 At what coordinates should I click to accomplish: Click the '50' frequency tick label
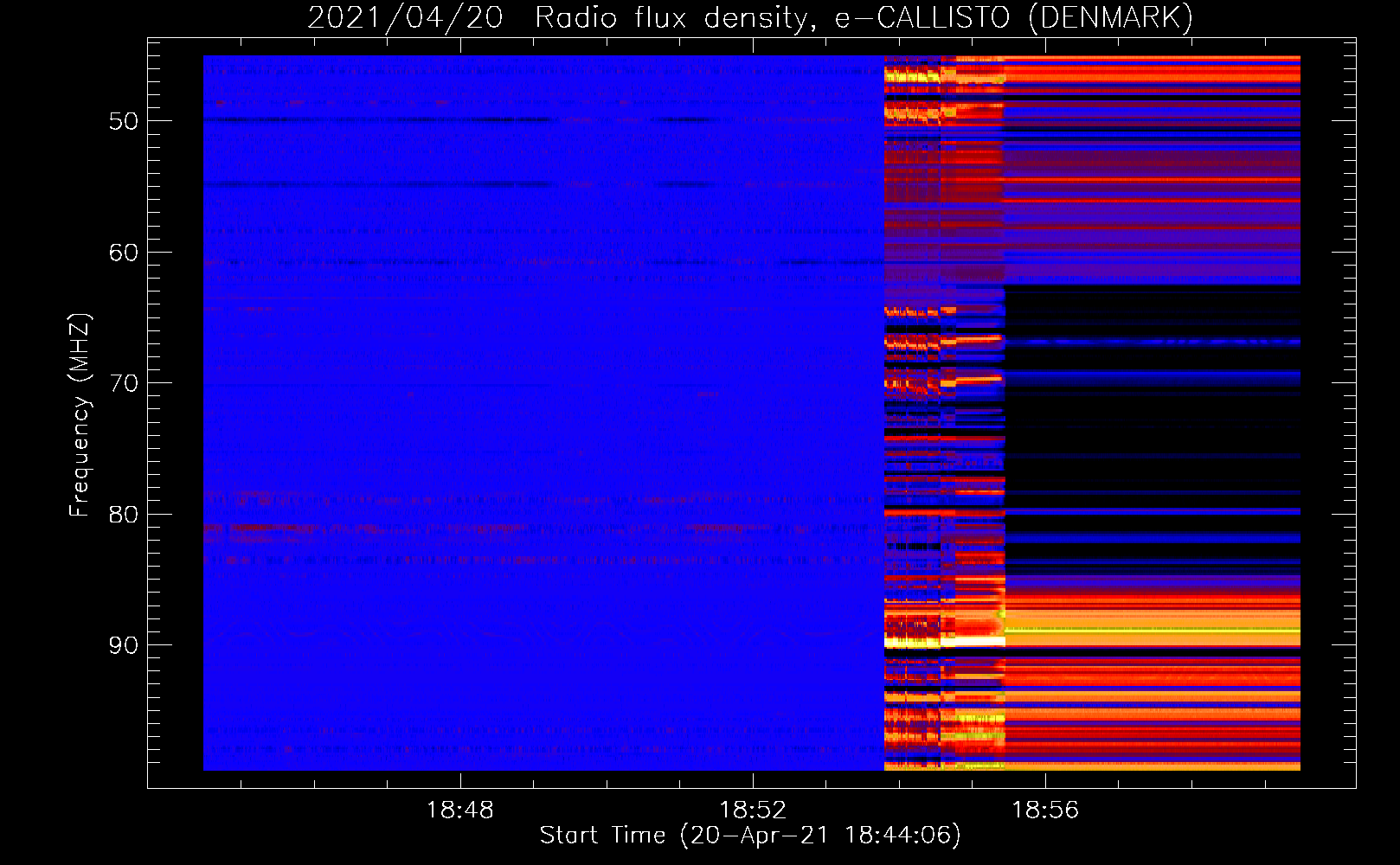click(x=124, y=121)
